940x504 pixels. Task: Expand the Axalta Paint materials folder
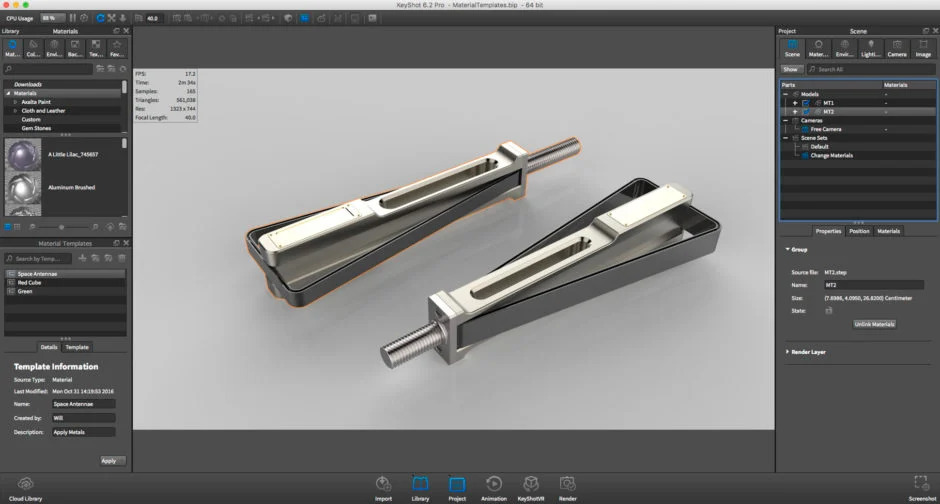15,102
